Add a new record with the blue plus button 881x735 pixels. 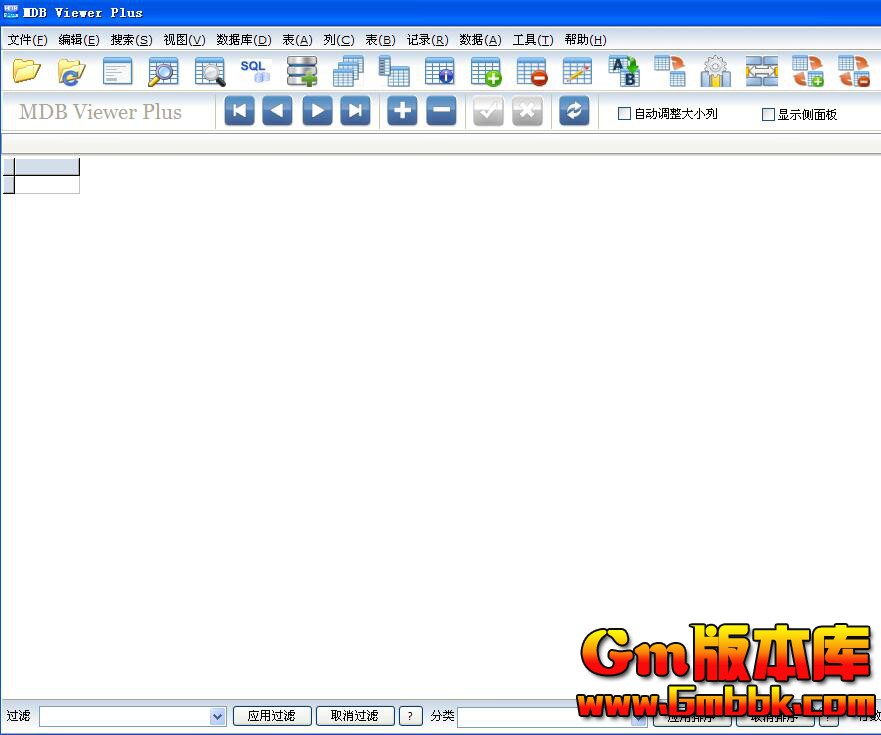[x=401, y=111]
